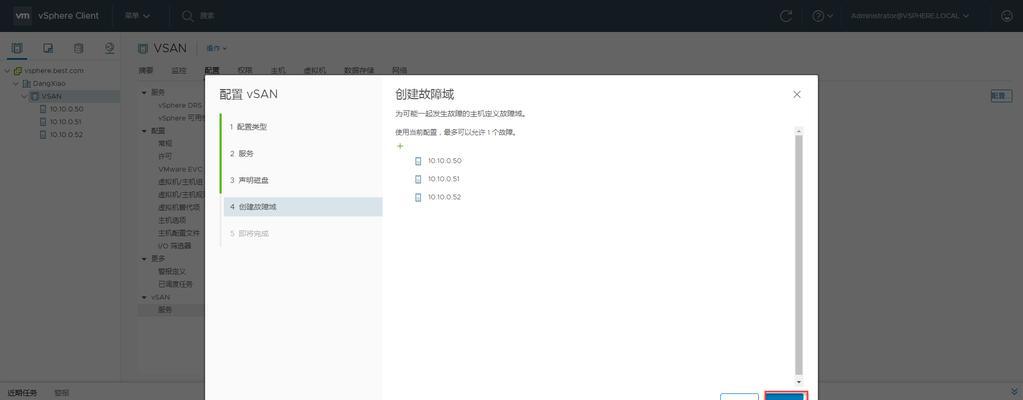1023x400 pixels.
Task: Open I/O 筛选器 in settings list
Action: coord(174,246)
